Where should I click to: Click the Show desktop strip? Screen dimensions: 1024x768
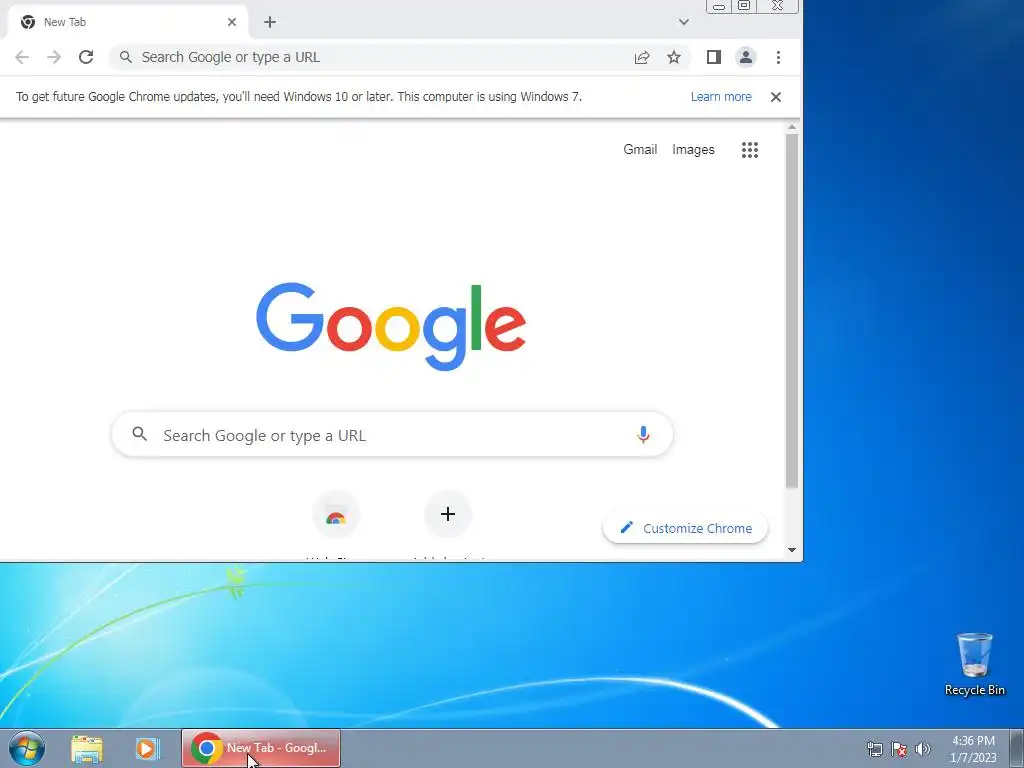point(1017,748)
